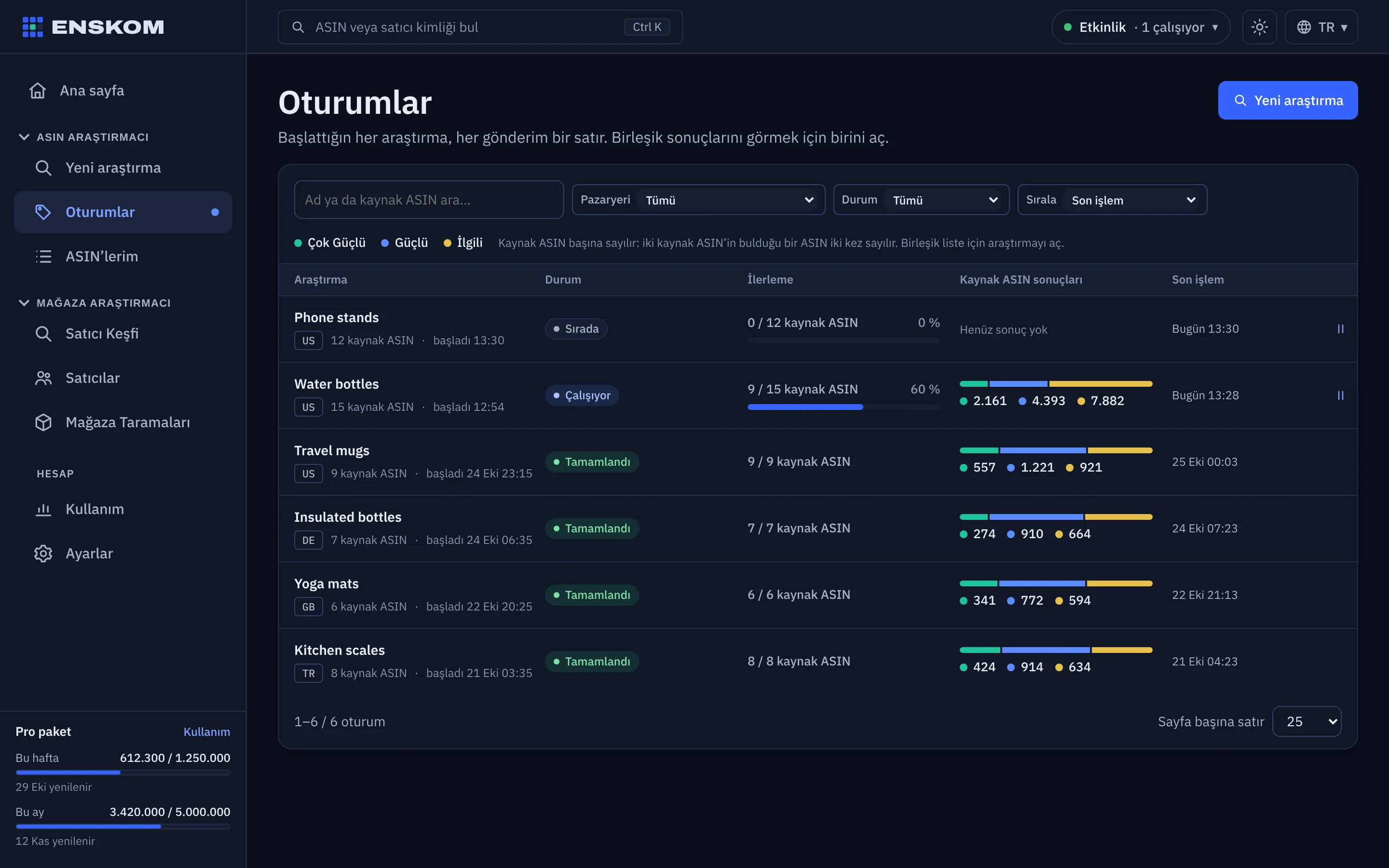Pause the Phone stands research
This screenshot has height=868, width=1389.
pyautogui.click(x=1341, y=329)
